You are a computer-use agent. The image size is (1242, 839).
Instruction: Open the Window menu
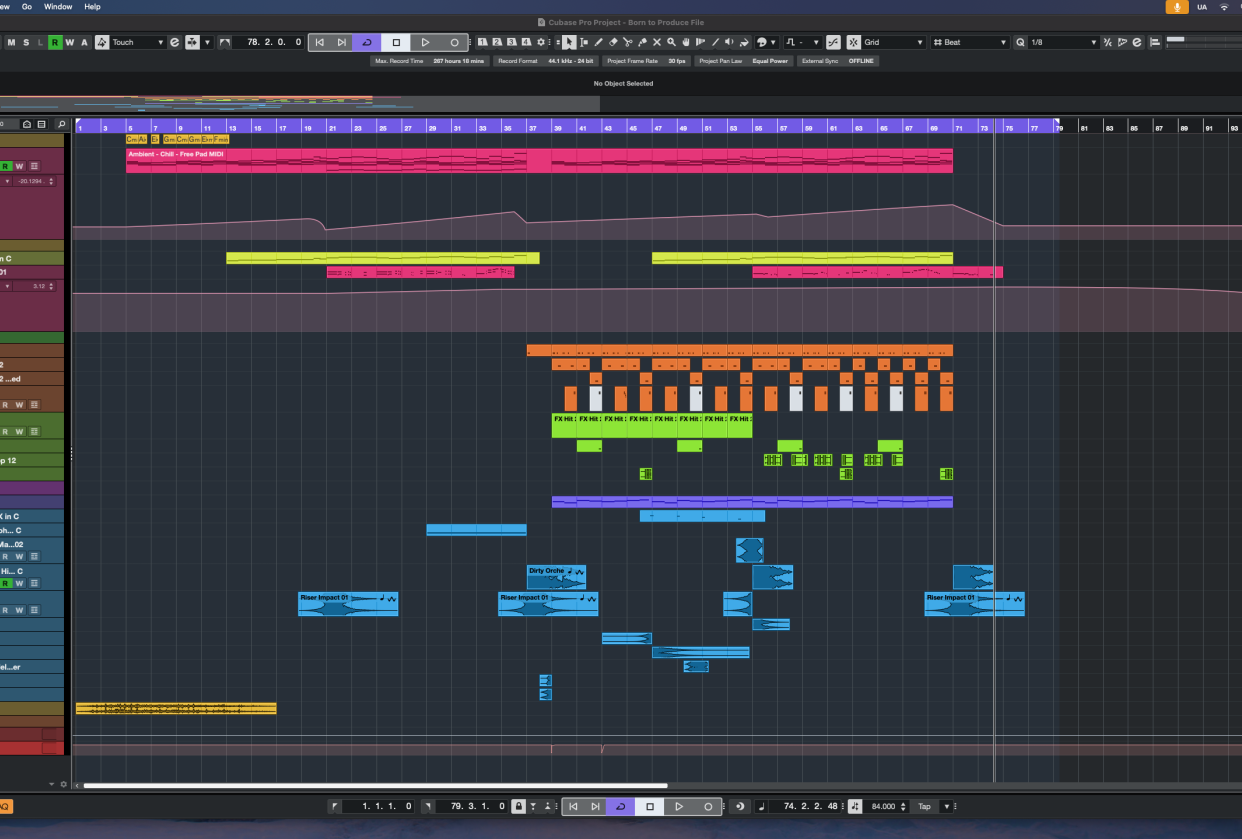(x=58, y=6)
